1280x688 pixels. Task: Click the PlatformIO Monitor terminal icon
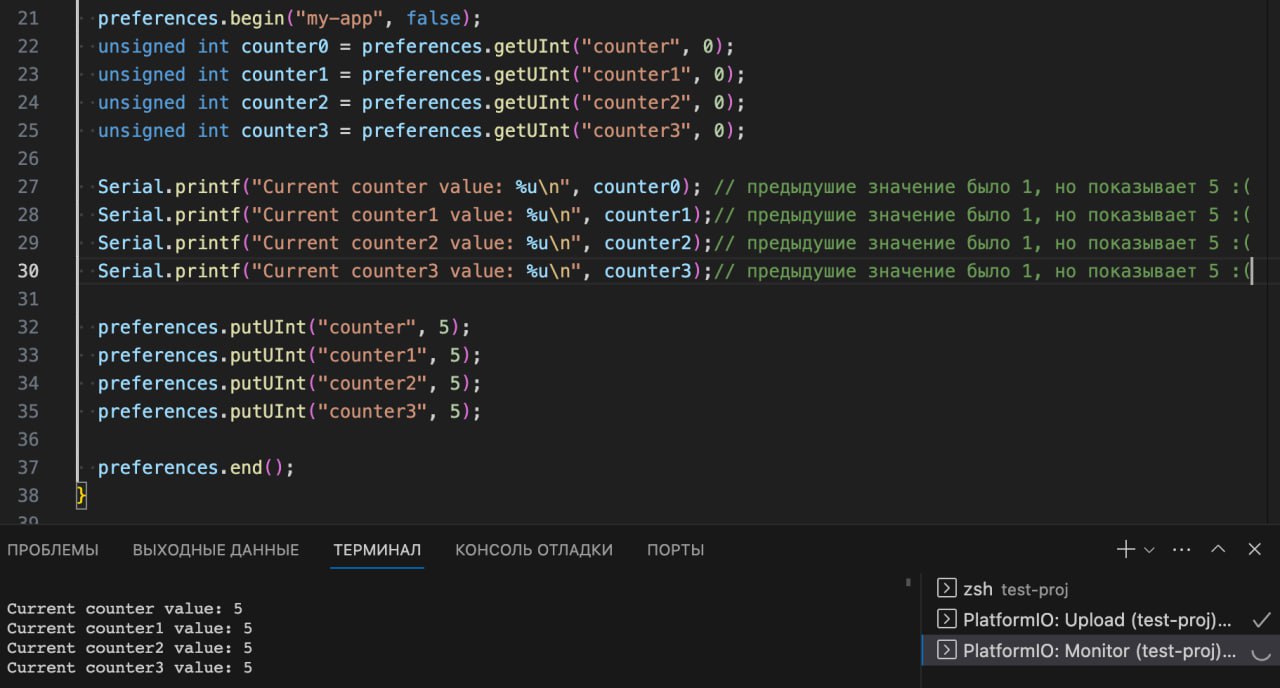pos(945,651)
